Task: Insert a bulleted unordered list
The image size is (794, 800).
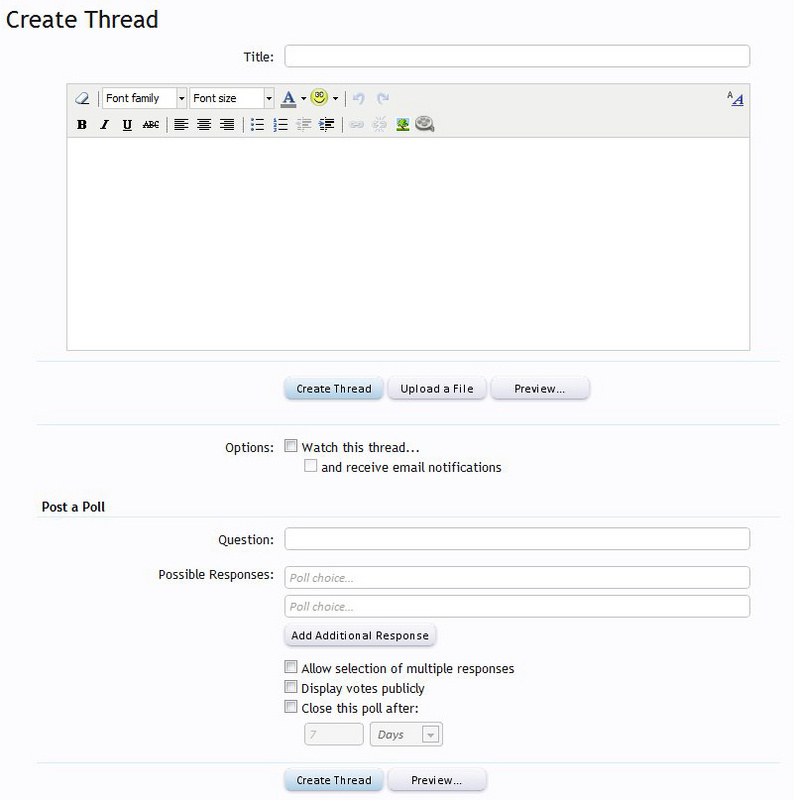Action: click(257, 125)
